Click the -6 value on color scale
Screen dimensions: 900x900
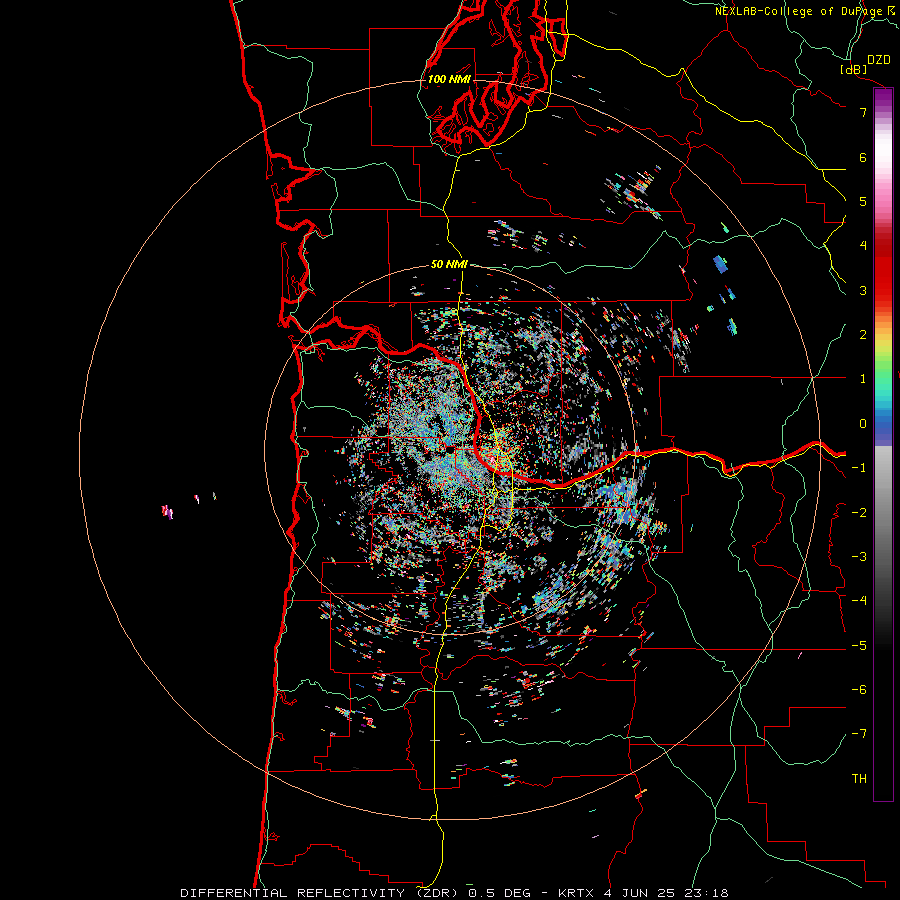pyautogui.click(x=859, y=690)
